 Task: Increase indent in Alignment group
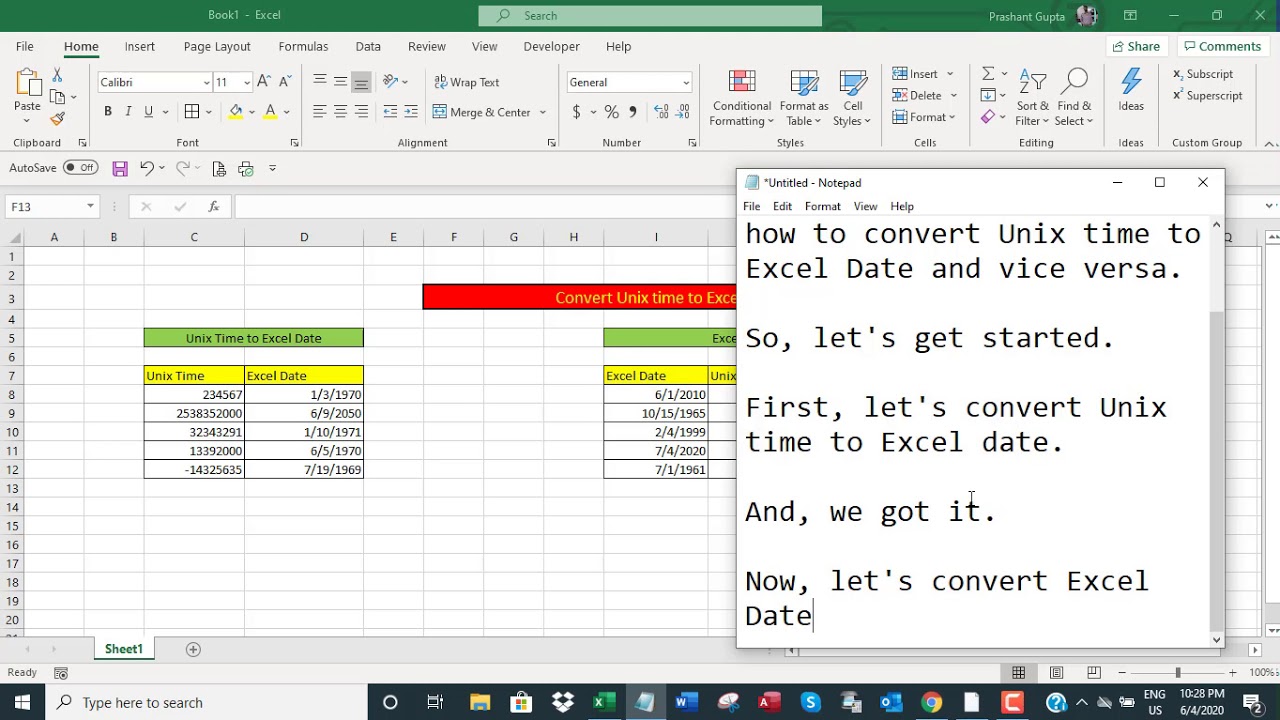click(x=411, y=112)
